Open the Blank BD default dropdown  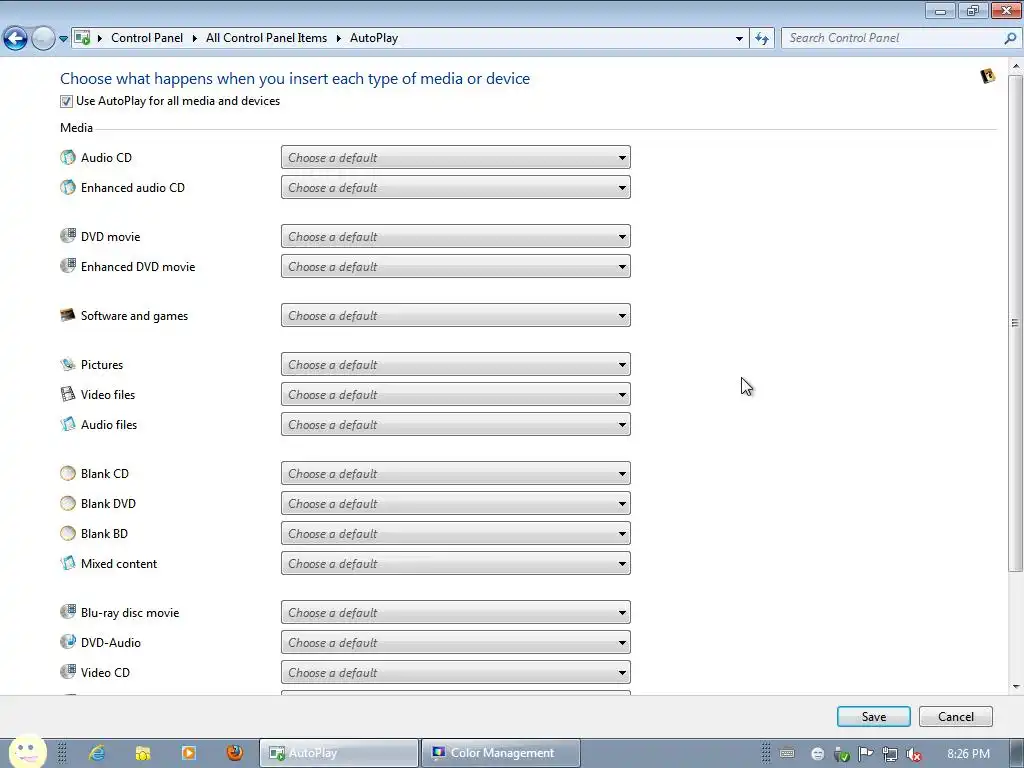[x=456, y=534]
